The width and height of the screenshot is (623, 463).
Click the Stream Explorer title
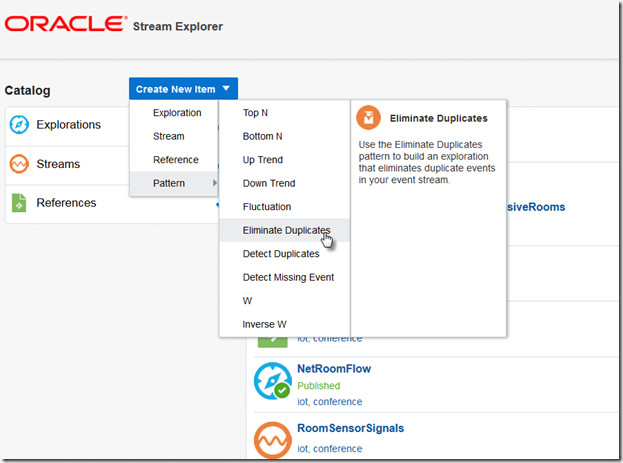(178, 27)
